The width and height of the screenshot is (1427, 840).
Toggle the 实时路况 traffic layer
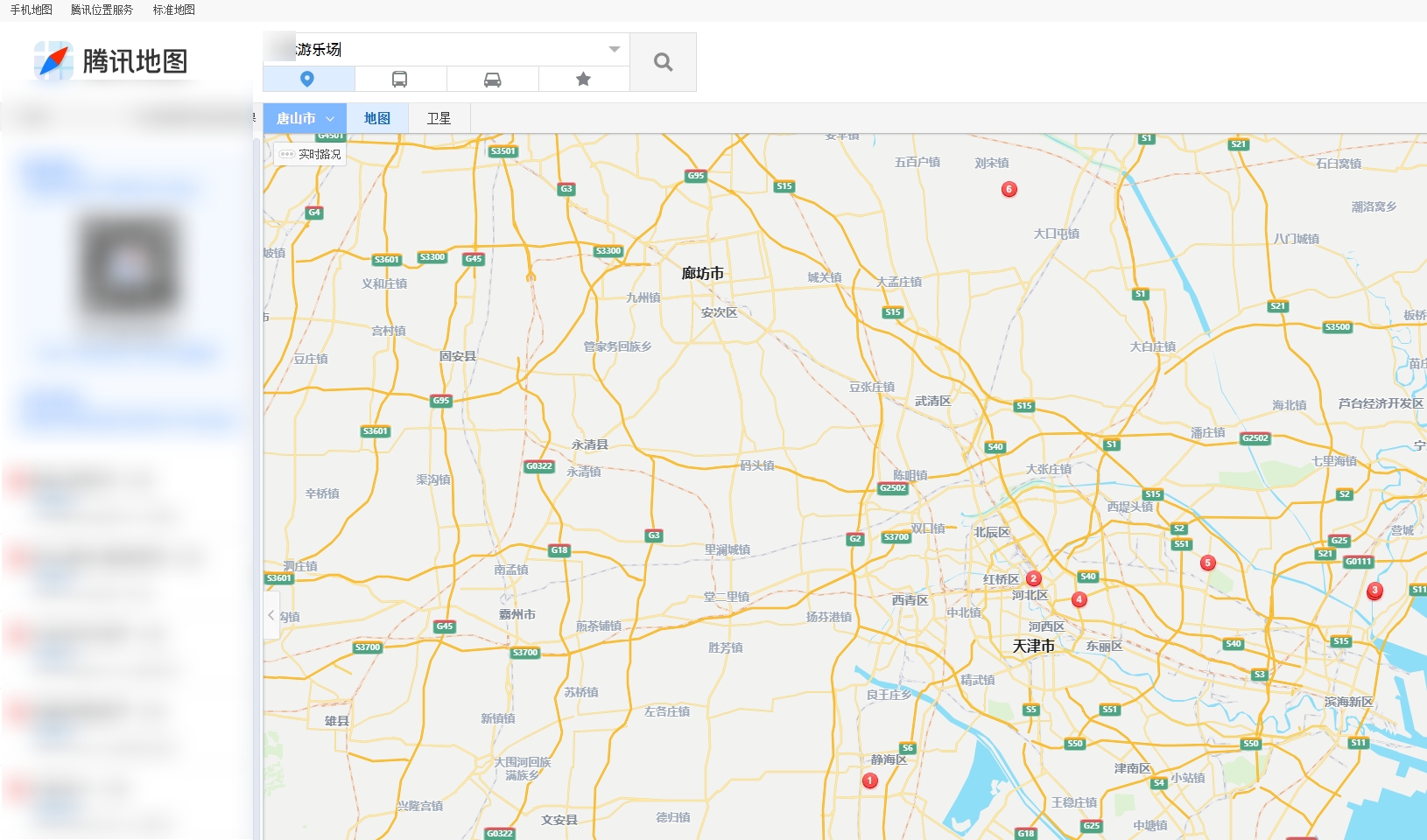pyautogui.click(x=311, y=154)
